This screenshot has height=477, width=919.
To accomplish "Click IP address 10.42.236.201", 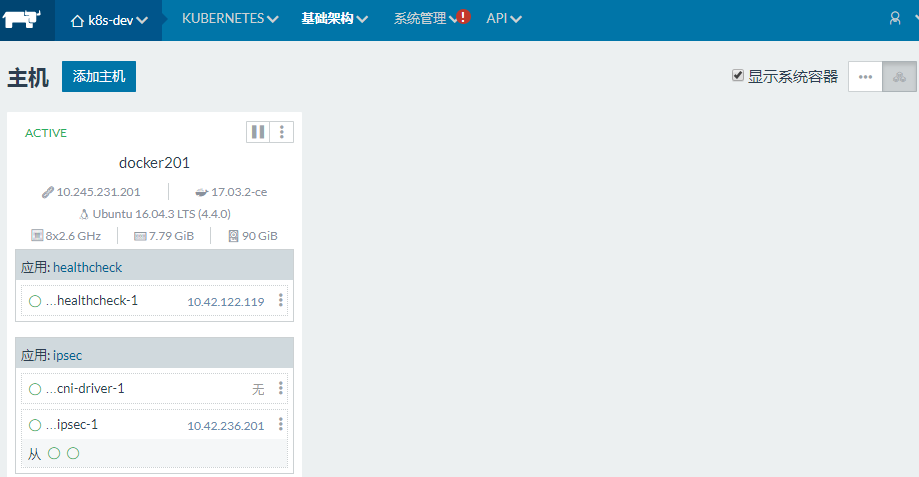I will [226, 426].
